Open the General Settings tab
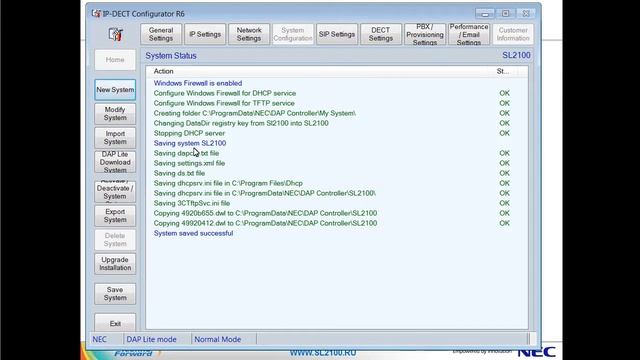 pos(161,34)
